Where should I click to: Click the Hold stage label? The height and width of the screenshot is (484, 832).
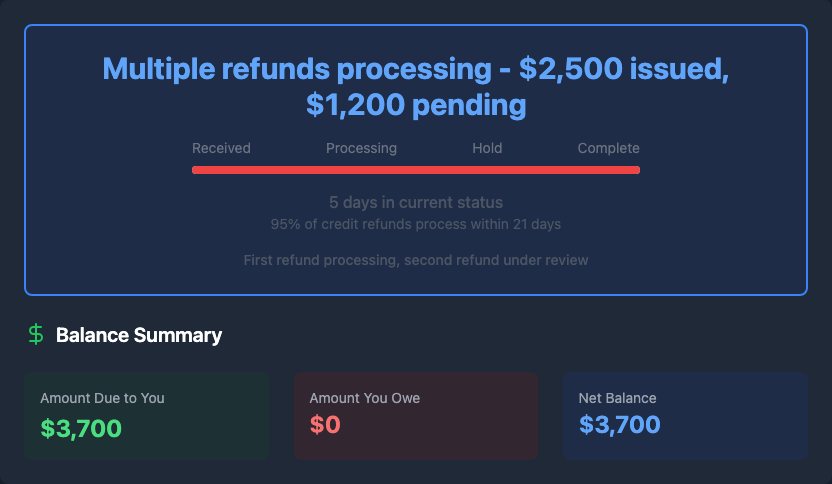pyautogui.click(x=487, y=148)
